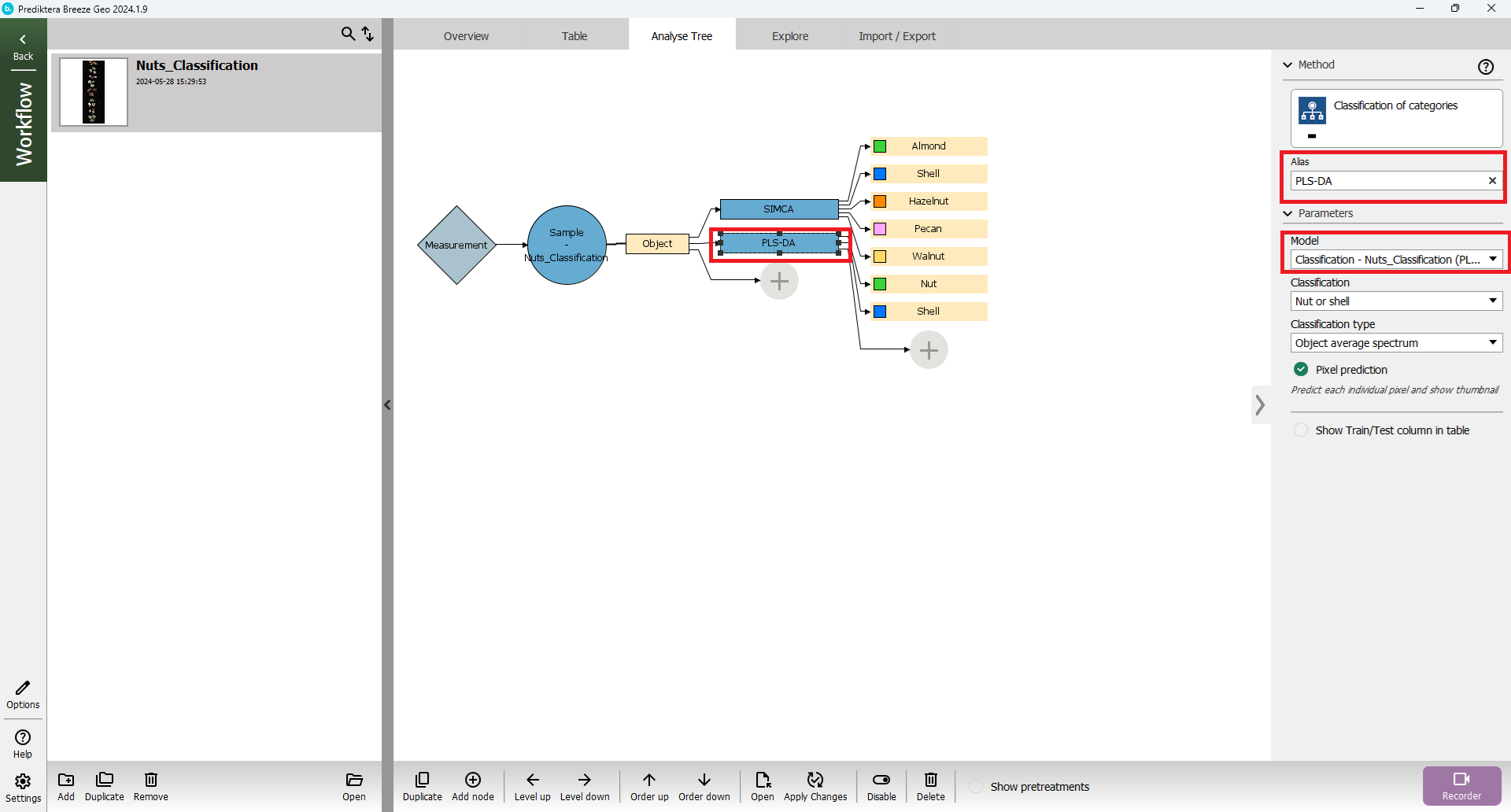Click the Method help question icon
This screenshot has width=1511, height=812.
(1485, 67)
